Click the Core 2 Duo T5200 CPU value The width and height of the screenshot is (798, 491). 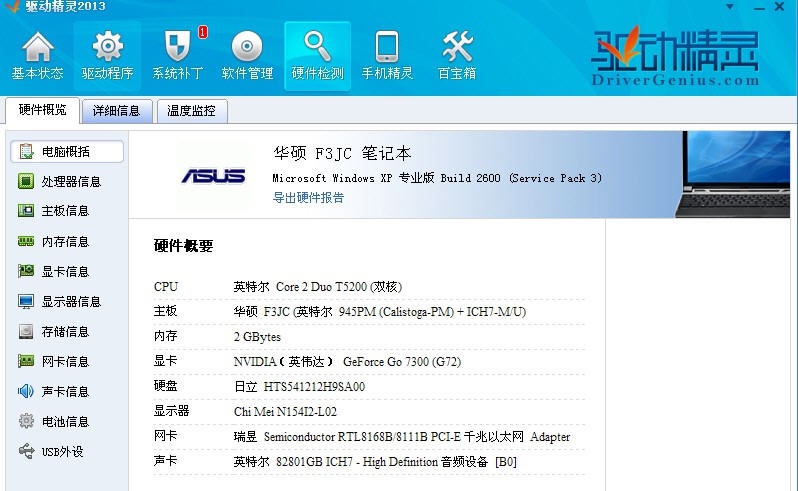point(318,287)
